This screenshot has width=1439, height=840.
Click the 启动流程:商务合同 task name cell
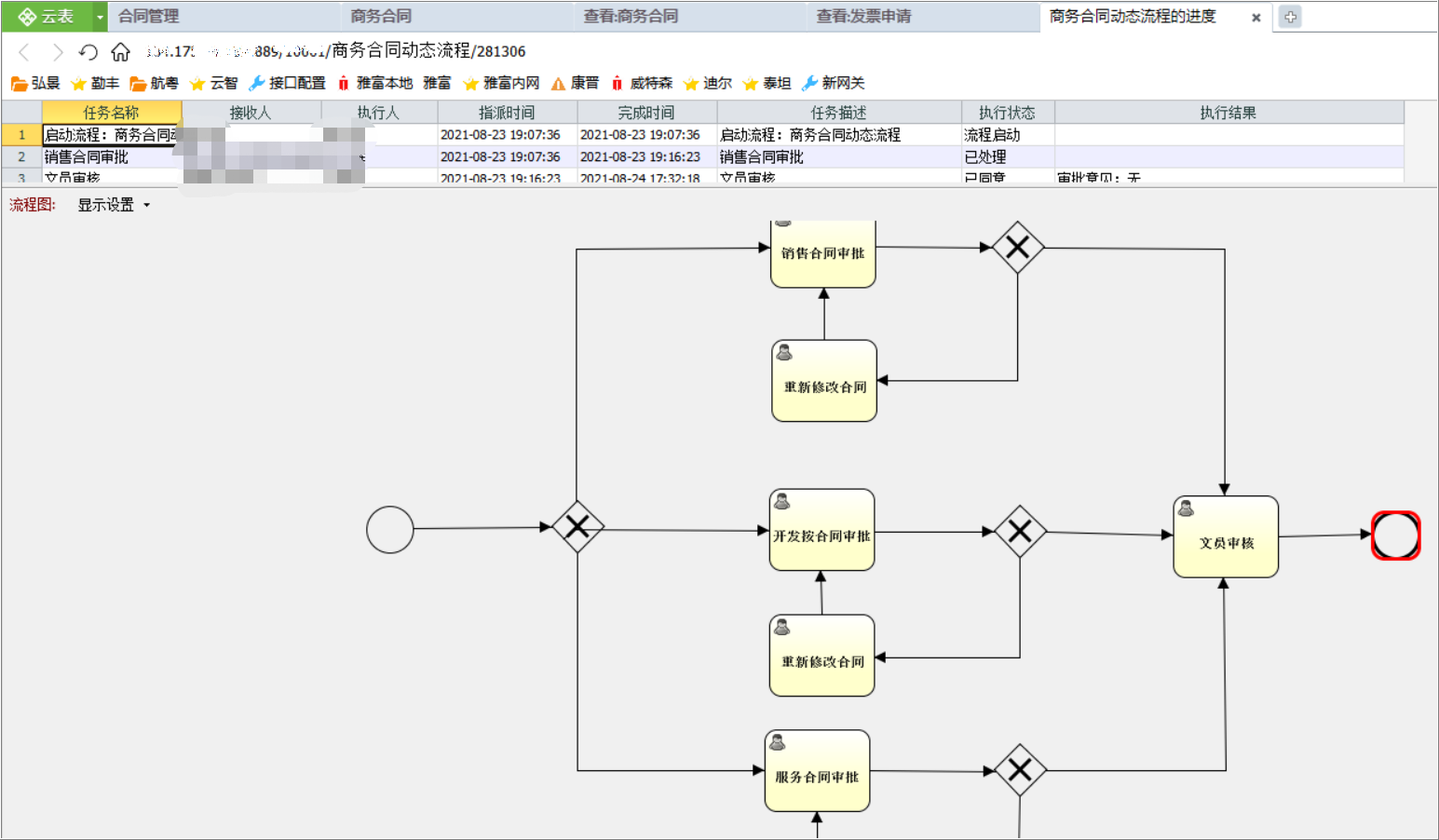(x=111, y=135)
